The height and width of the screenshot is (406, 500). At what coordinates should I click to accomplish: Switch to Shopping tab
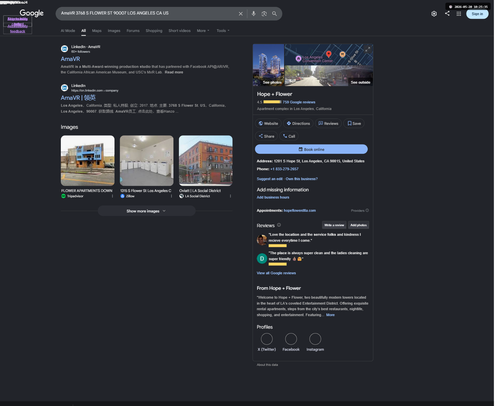tap(154, 31)
